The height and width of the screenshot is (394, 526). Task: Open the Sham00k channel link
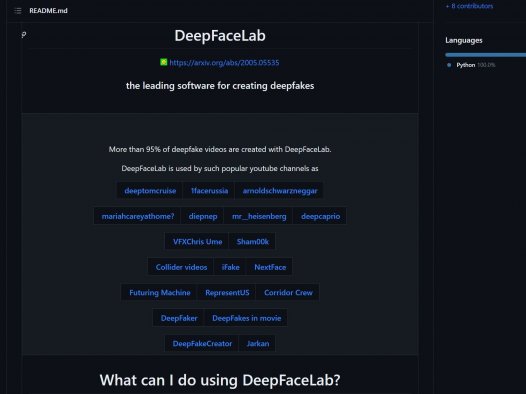tap(253, 242)
